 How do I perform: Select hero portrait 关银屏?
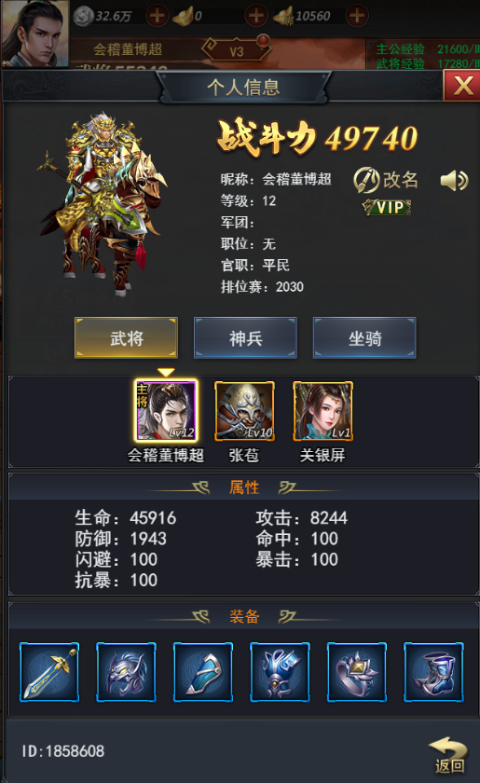pos(323,411)
